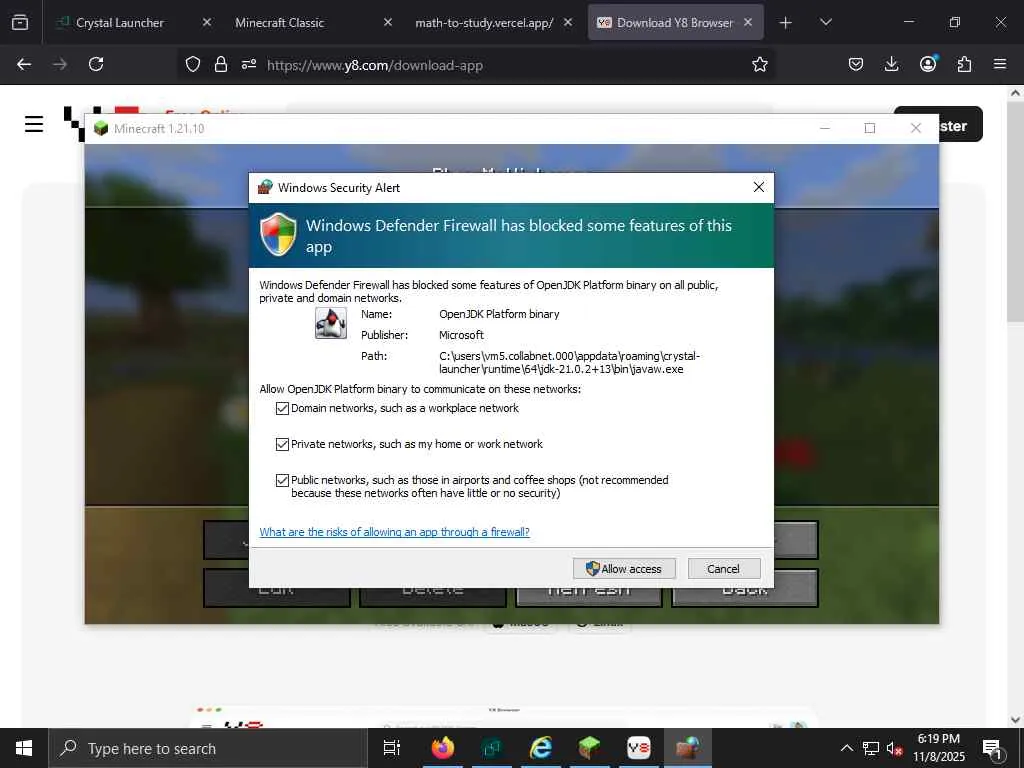1024x768 pixels.
Task: Open Minecraft grass block taskbar icon
Action: point(589,748)
